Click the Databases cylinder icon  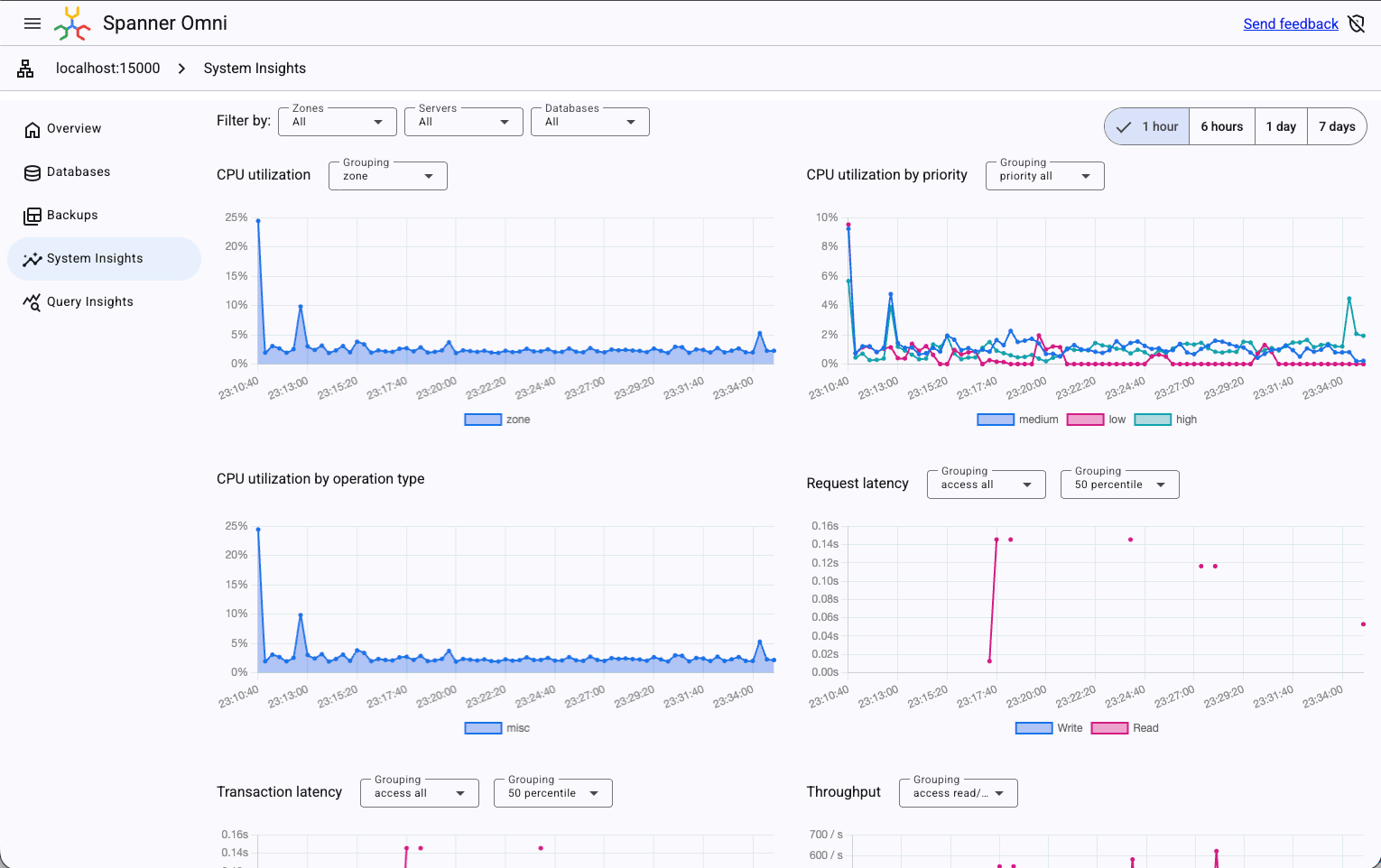tap(32, 172)
